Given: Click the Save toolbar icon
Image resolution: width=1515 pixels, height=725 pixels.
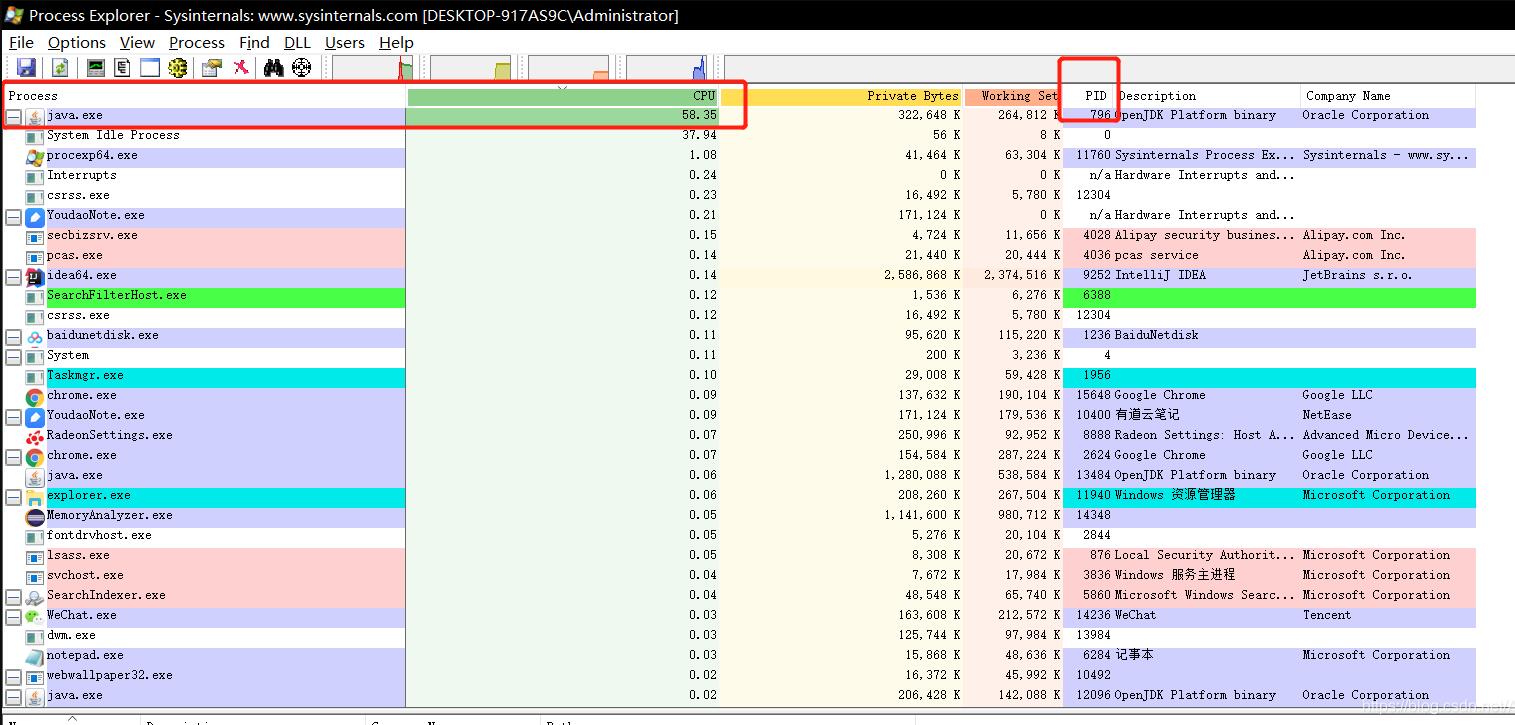Looking at the screenshot, I should [27, 68].
